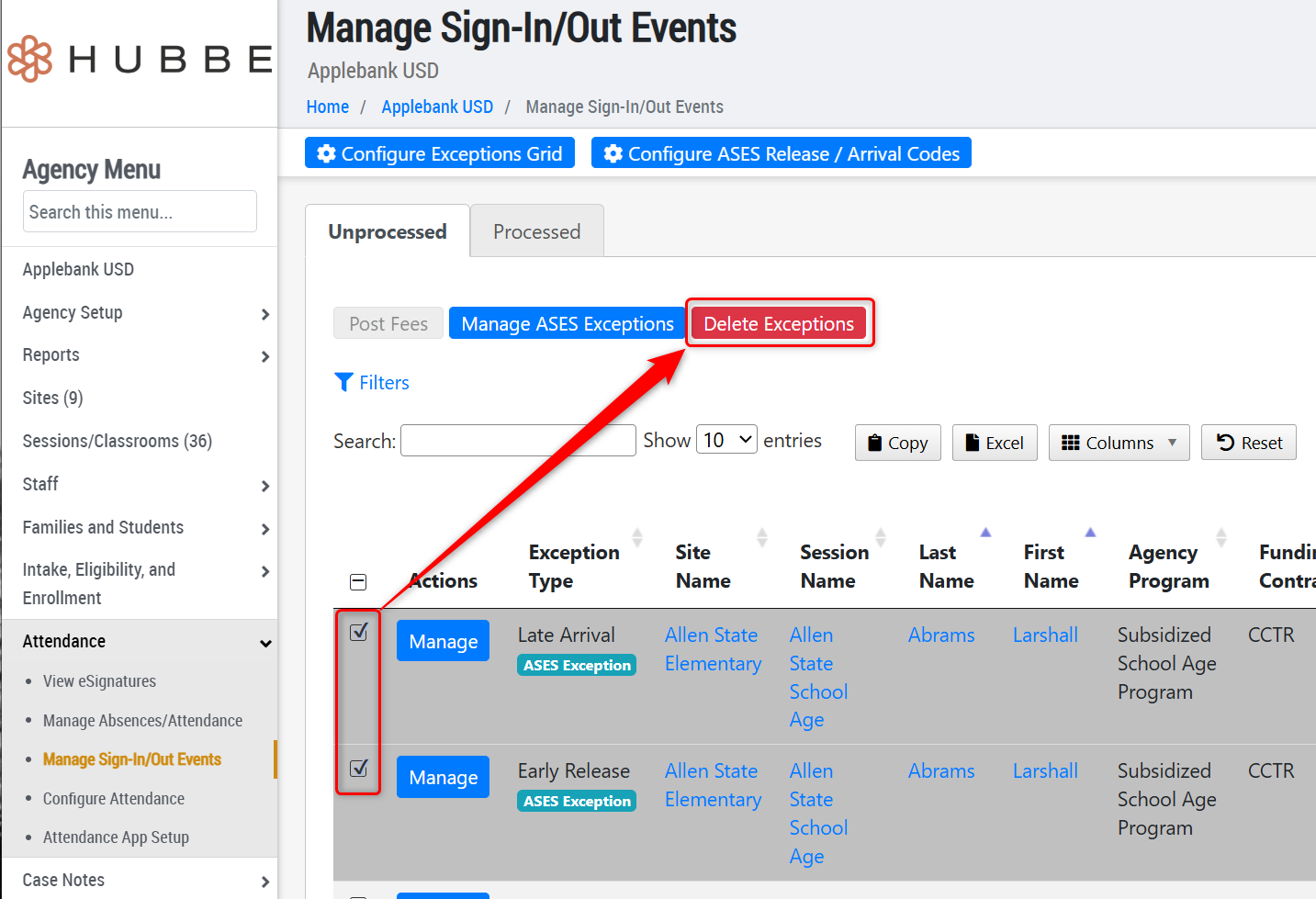Copy the table with the Copy button
1316x899 pixels.
point(898,443)
